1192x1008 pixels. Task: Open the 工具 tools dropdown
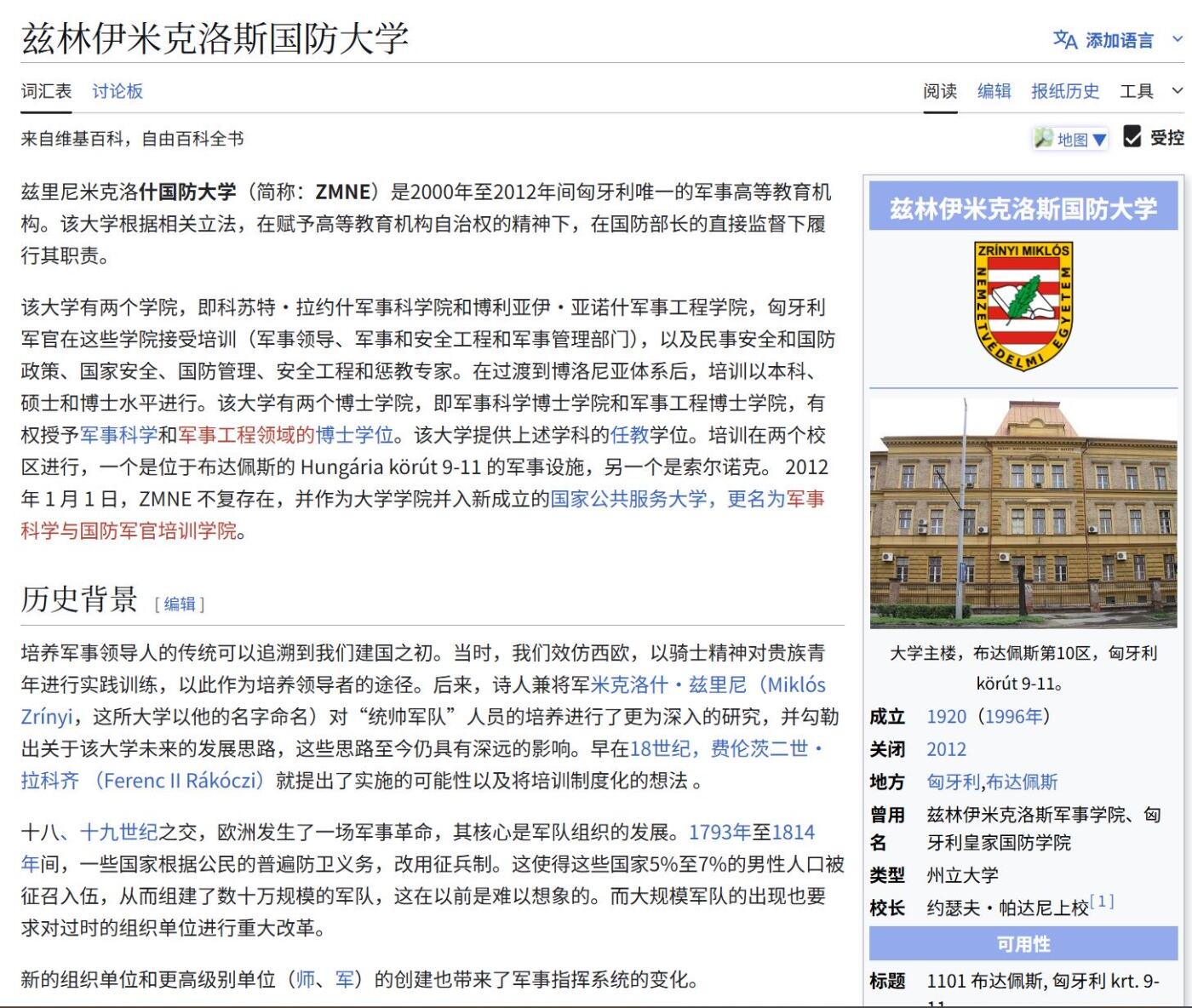(1150, 91)
